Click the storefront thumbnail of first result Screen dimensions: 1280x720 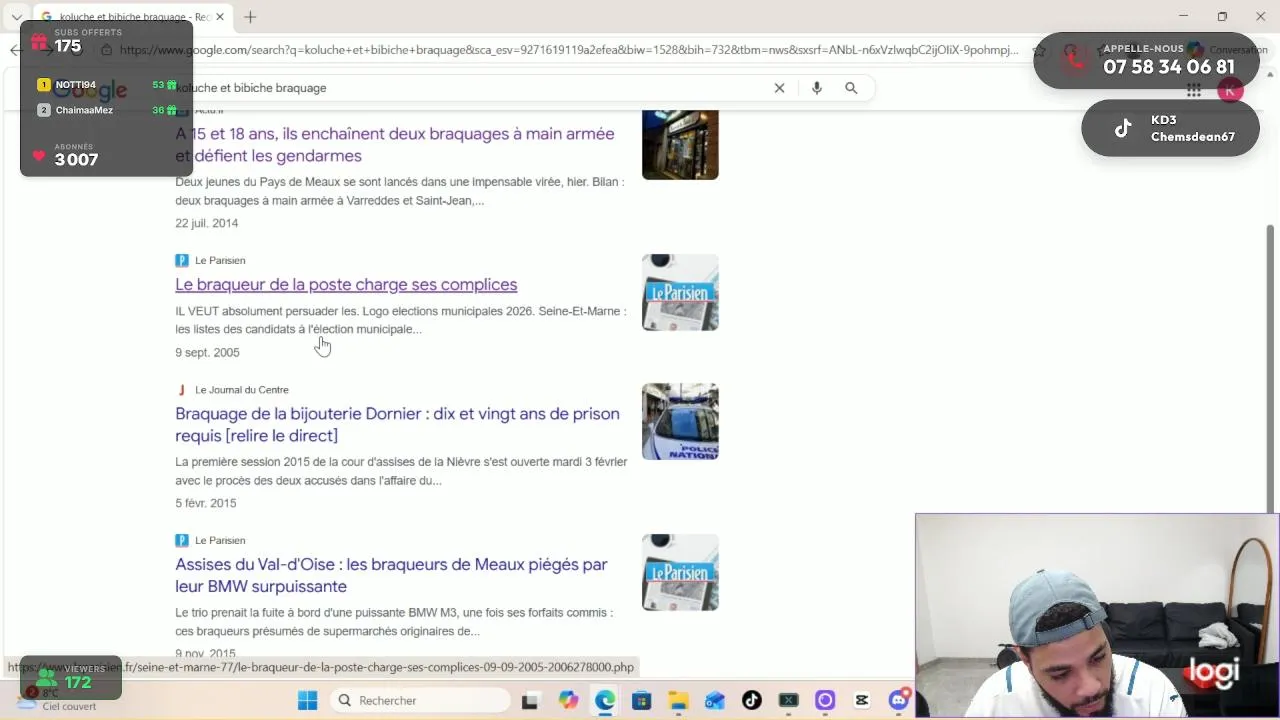point(680,145)
